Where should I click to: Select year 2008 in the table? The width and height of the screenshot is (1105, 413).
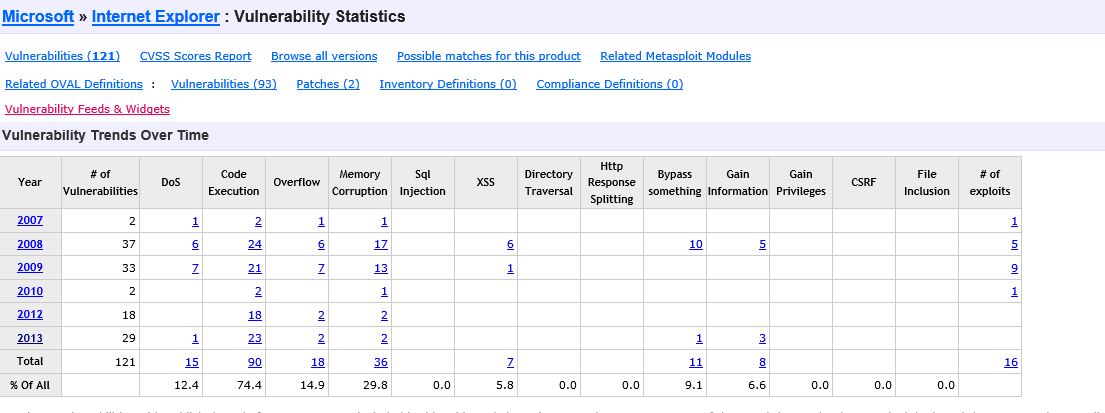pos(30,244)
